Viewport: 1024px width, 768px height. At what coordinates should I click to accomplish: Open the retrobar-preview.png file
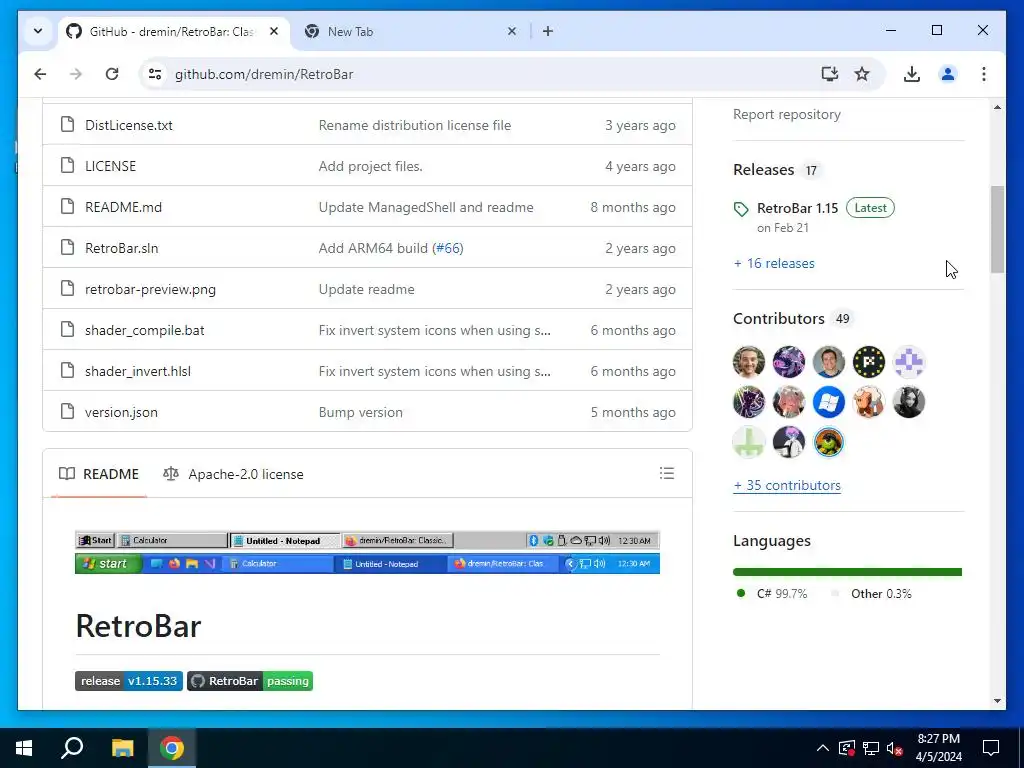(150, 289)
